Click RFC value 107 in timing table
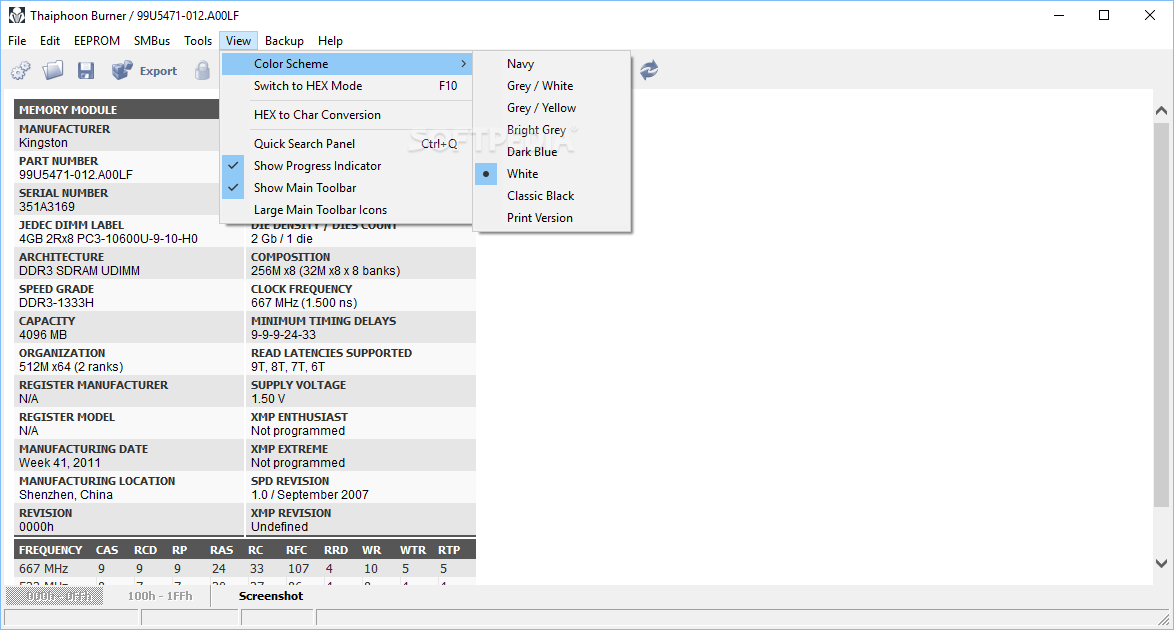Image resolution: width=1174 pixels, height=630 pixels. (299, 569)
